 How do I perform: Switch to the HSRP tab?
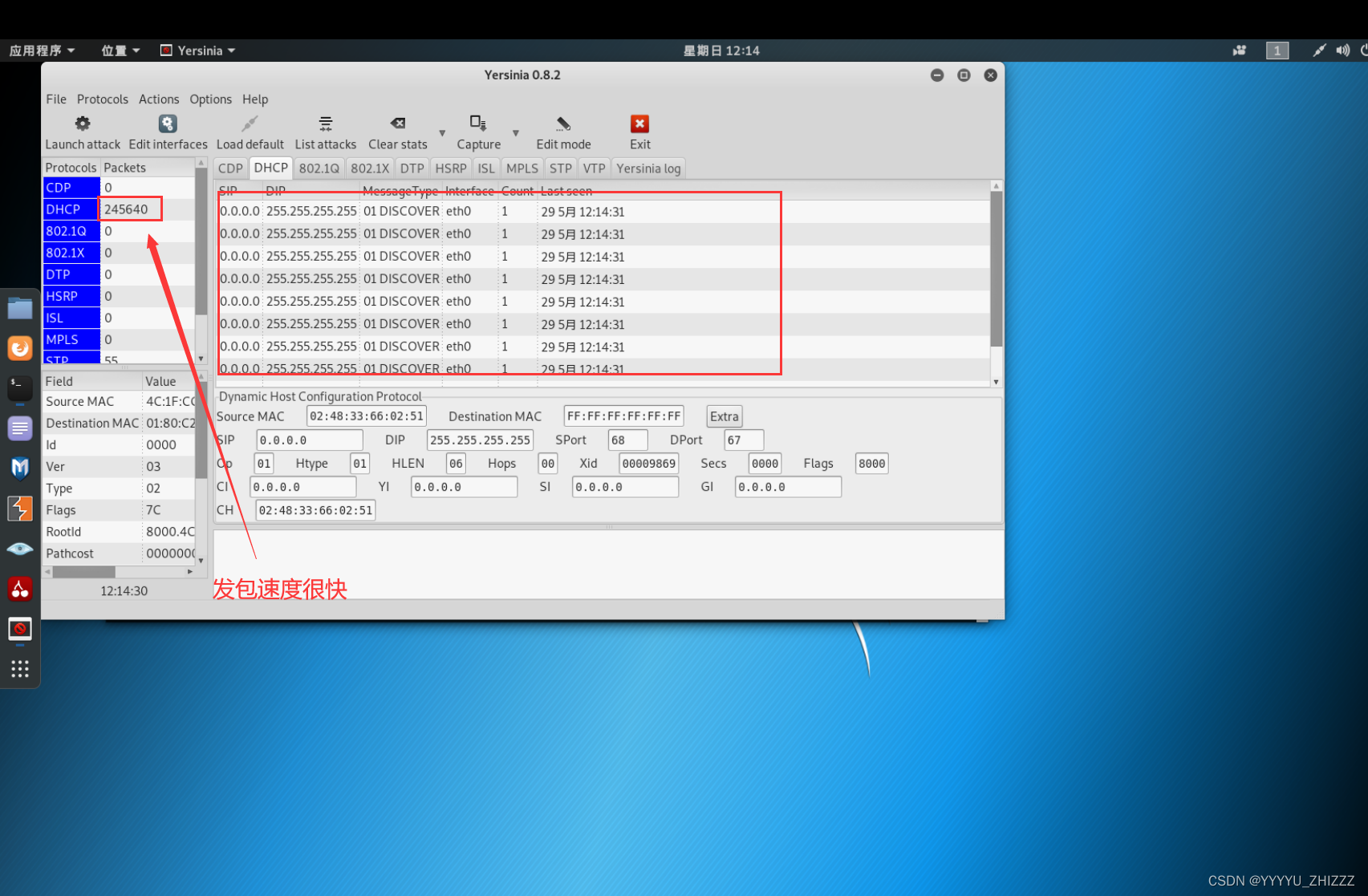pyautogui.click(x=451, y=168)
